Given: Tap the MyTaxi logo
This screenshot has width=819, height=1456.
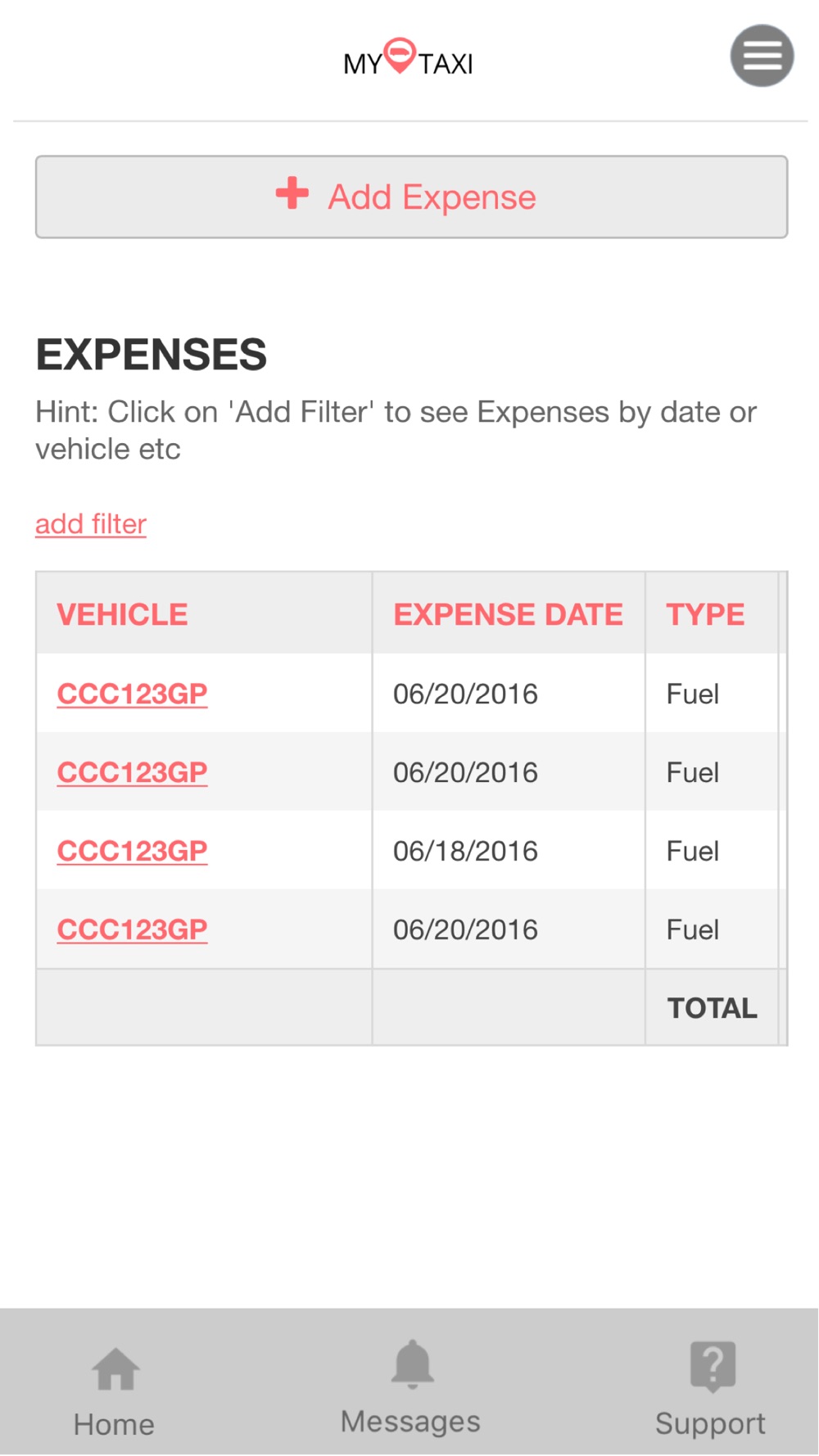Looking at the screenshot, I should tap(408, 59).
